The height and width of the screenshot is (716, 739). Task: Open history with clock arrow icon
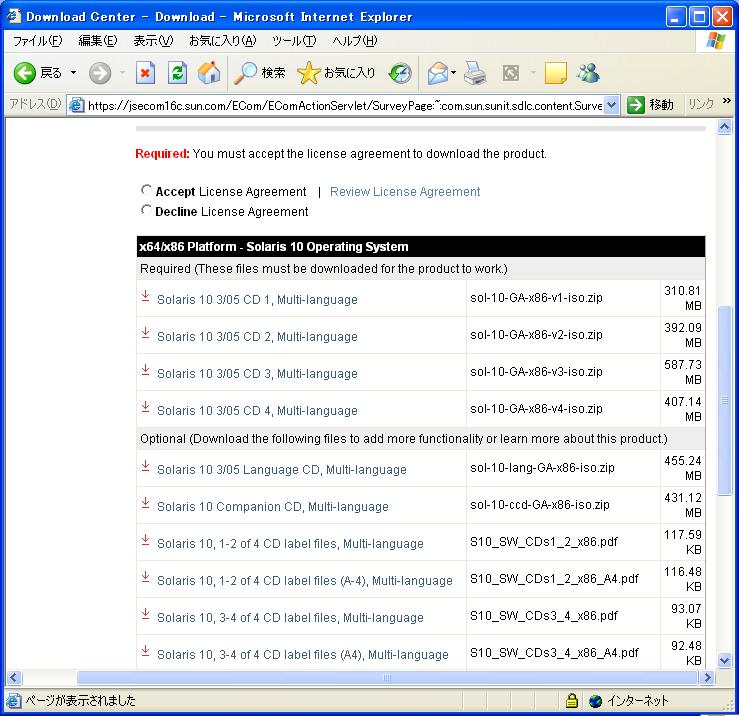pos(400,73)
